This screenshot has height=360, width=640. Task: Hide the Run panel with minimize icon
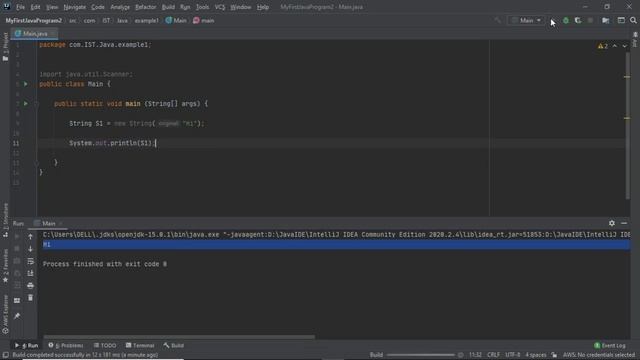coord(624,223)
